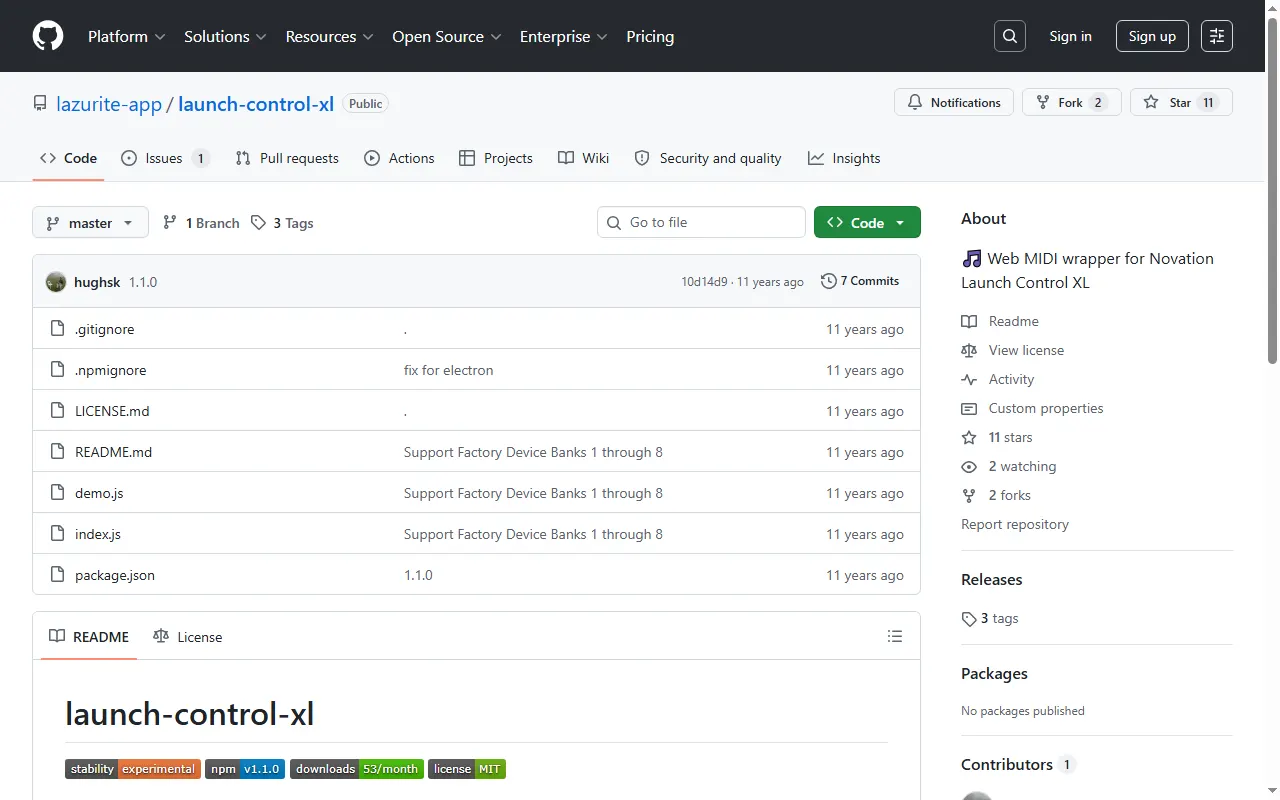Switch to the Actions tab
The height and width of the screenshot is (800, 1280).
[x=399, y=158]
